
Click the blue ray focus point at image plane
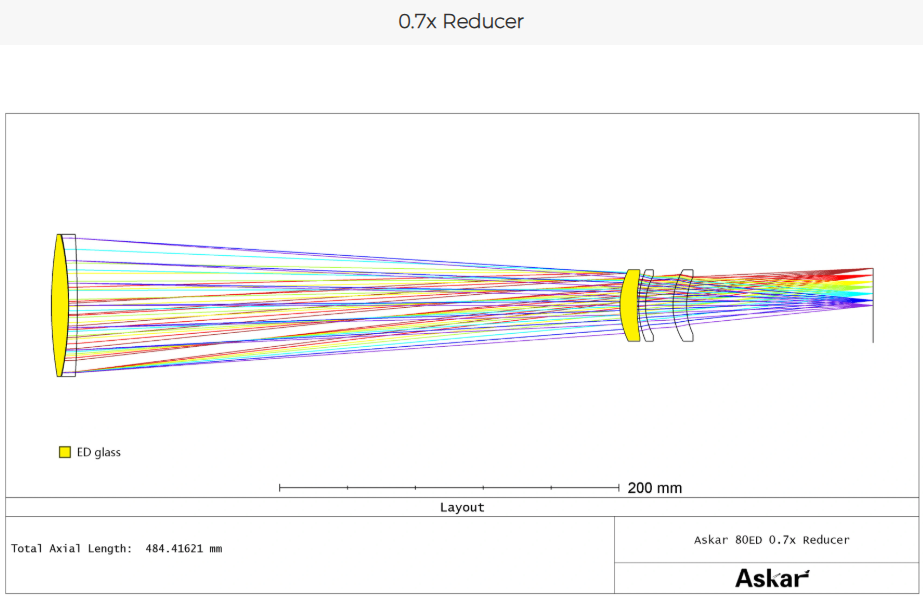(x=871, y=301)
